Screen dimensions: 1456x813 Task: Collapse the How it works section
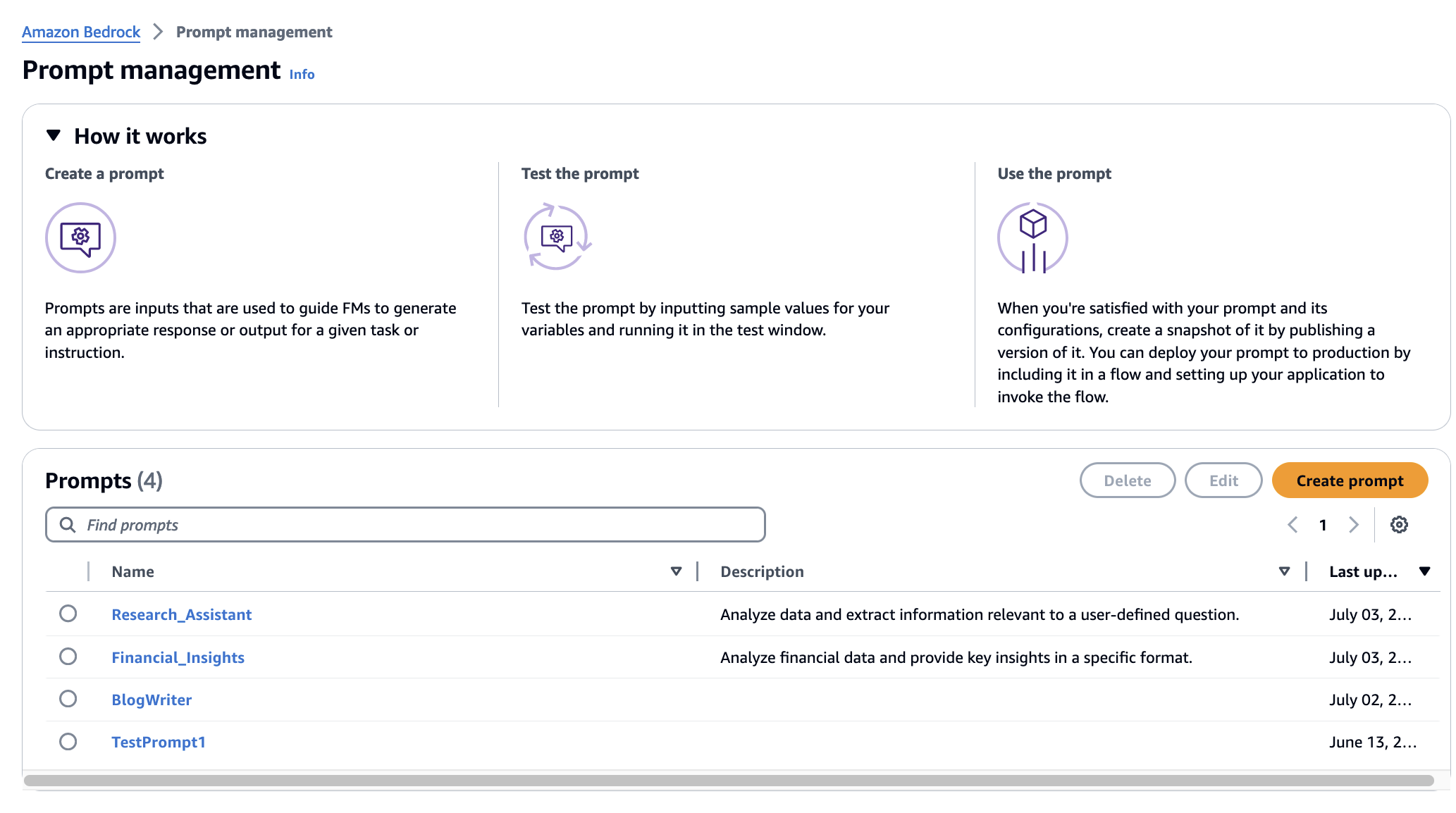point(54,135)
